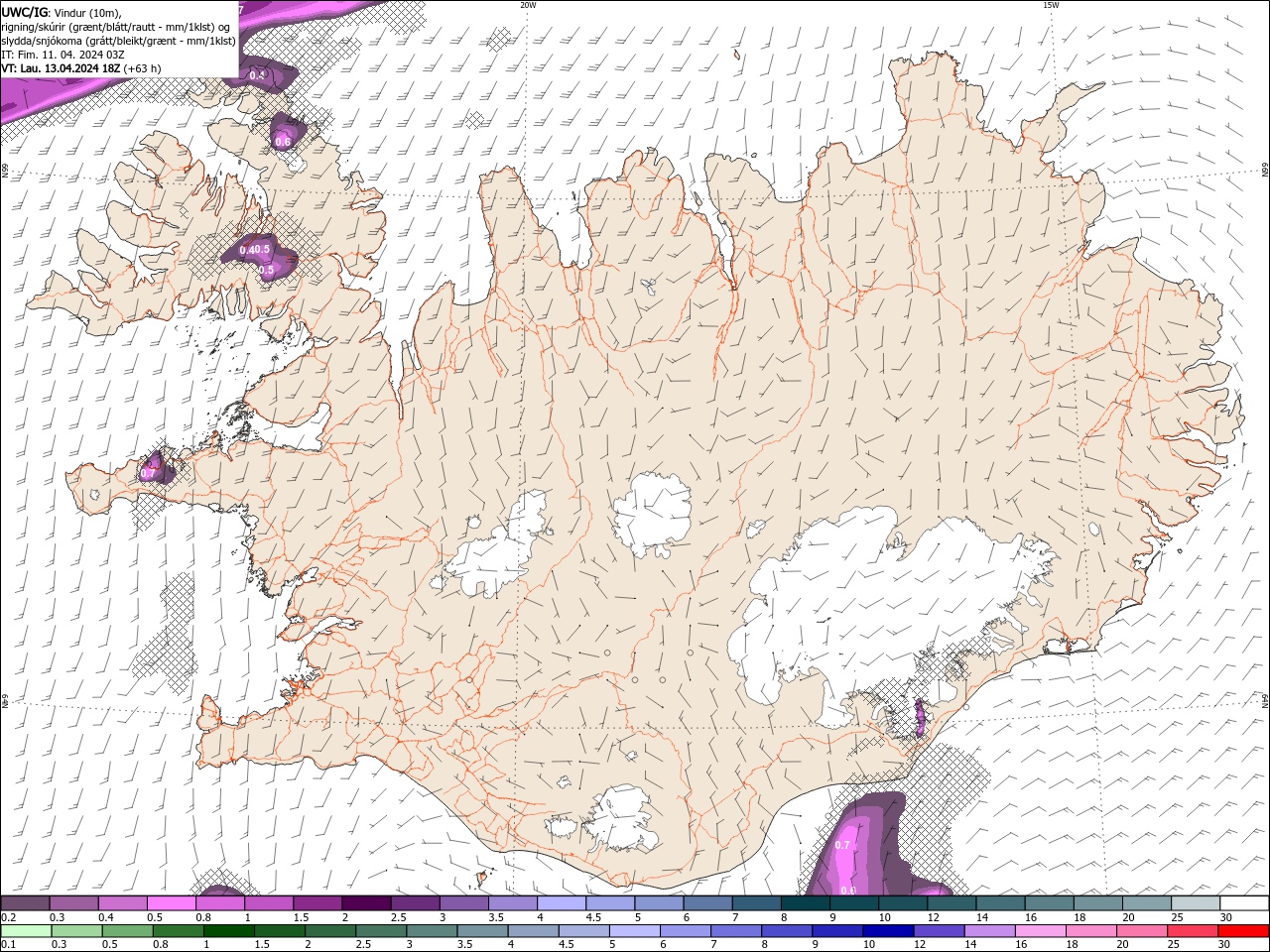Image resolution: width=1270 pixels, height=952 pixels.
Task: Select the darkest green 1 swatch in lower legend
Action: coord(227,931)
